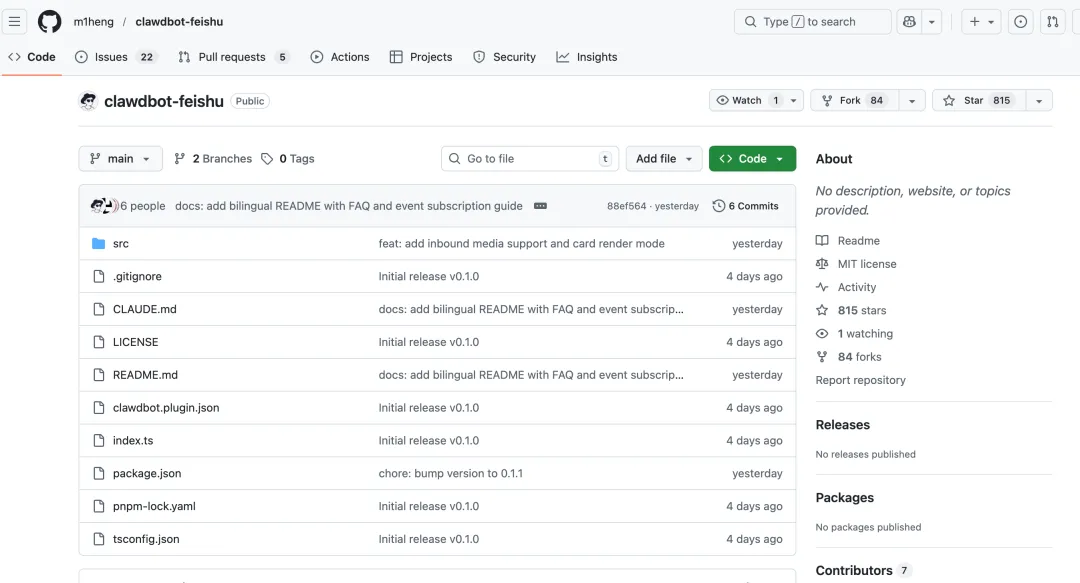Click the commit history clock icon
The image size is (1080, 583).
718,206
